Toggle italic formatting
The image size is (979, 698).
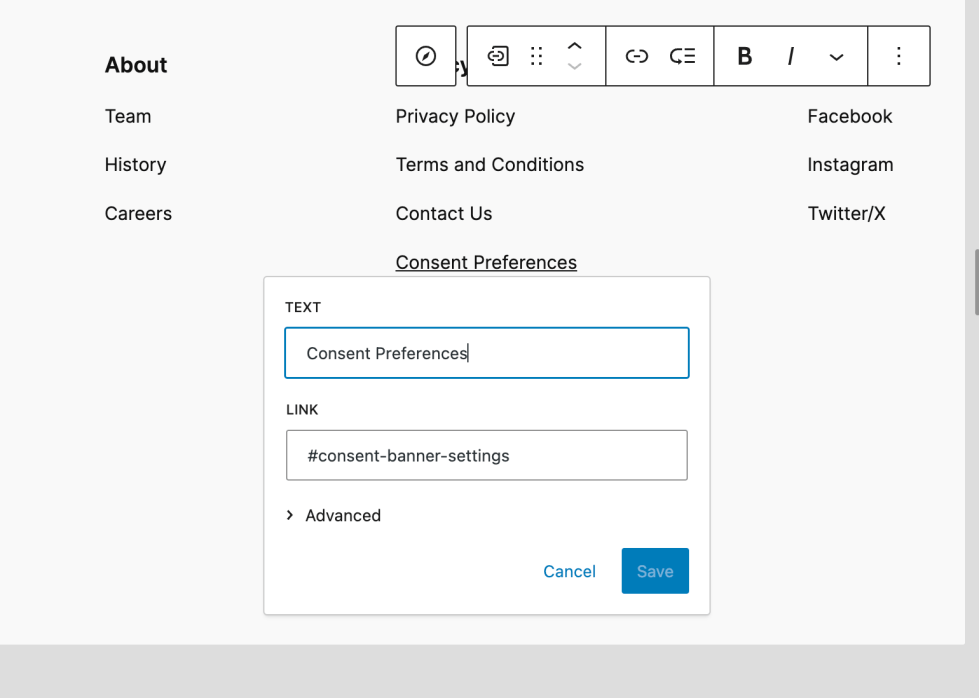point(791,56)
